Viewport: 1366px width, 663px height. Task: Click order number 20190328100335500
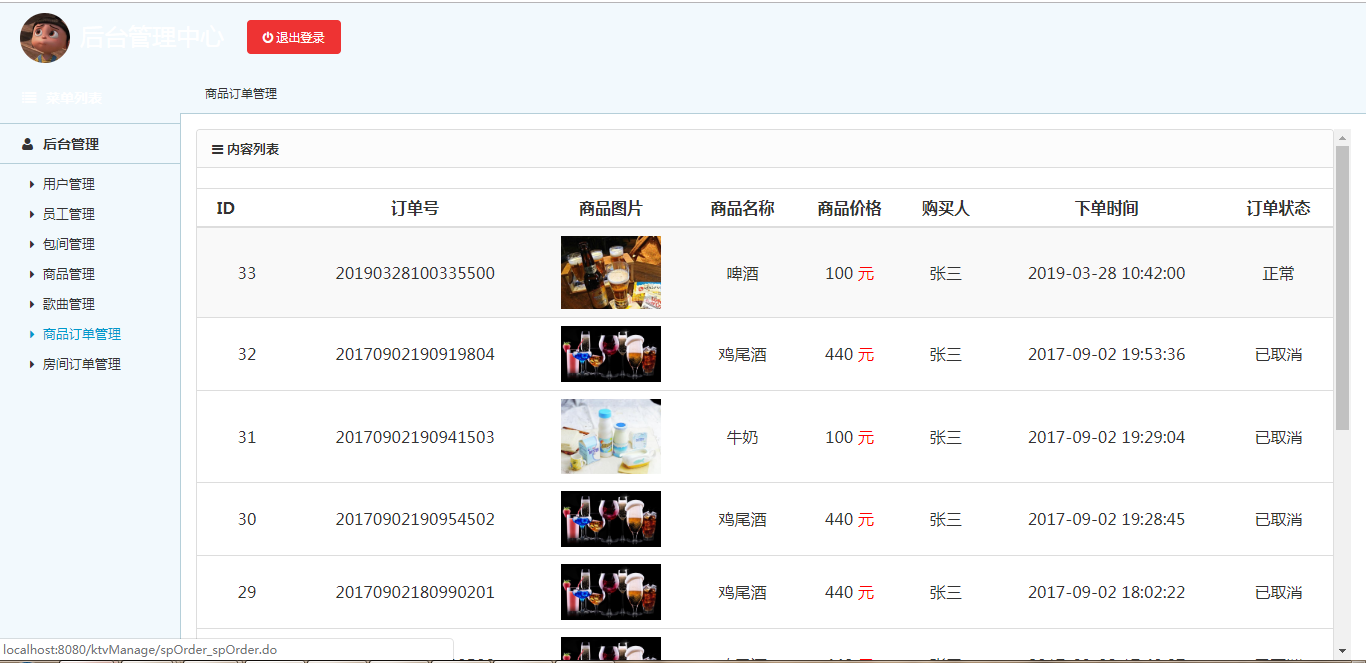[x=415, y=273]
